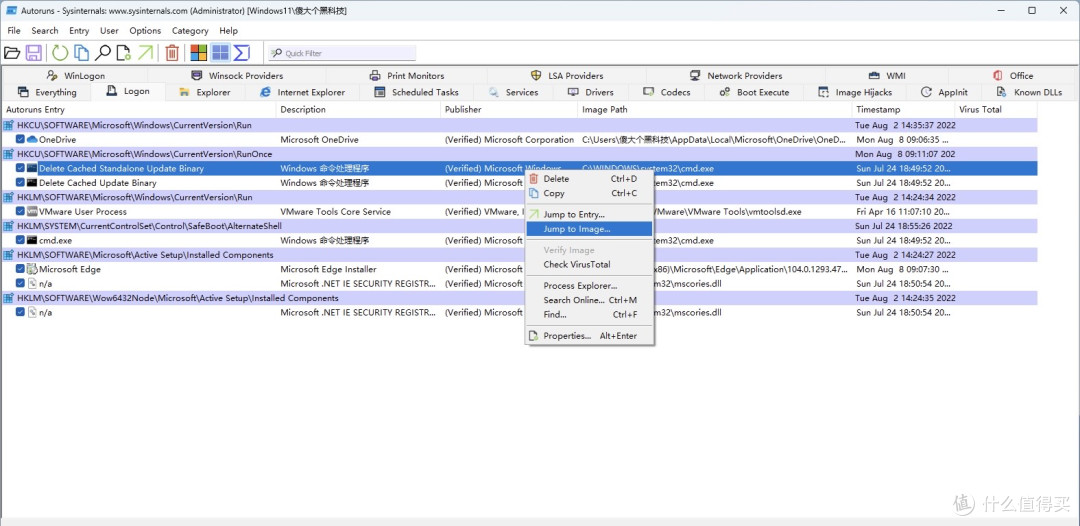1080x526 pixels.
Task: Switch to the WinLogon tab
Action: tap(75, 76)
